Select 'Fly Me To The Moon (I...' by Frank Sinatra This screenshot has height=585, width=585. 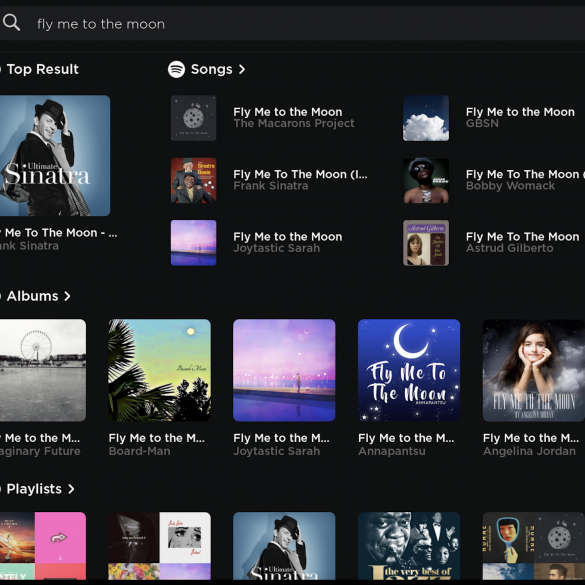[300, 174]
